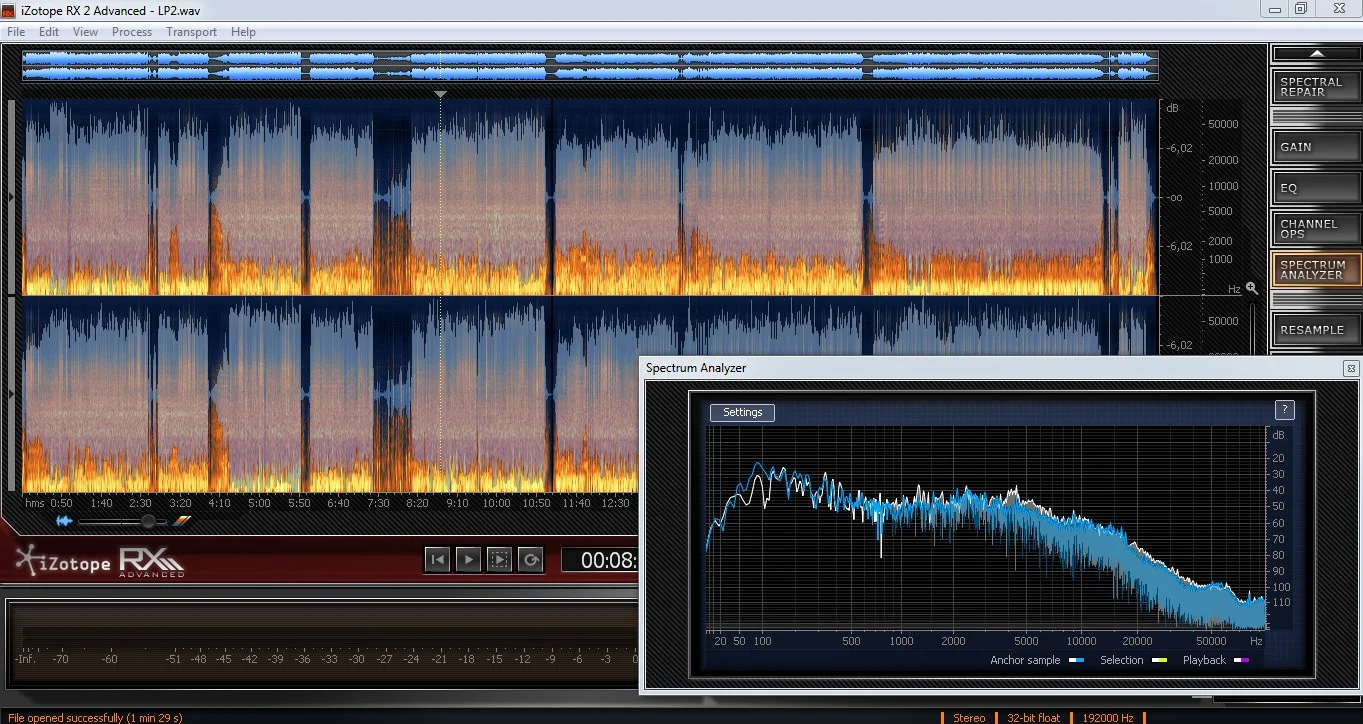Click the time counter display
This screenshot has width=1363, height=724.
click(x=599, y=560)
